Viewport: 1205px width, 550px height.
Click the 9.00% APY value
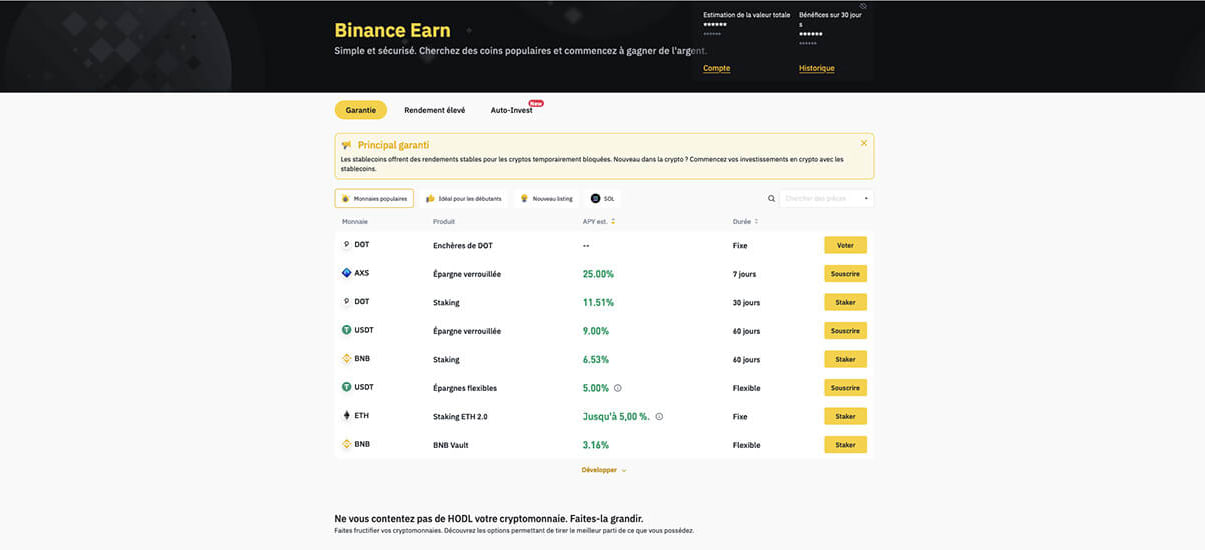point(596,331)
